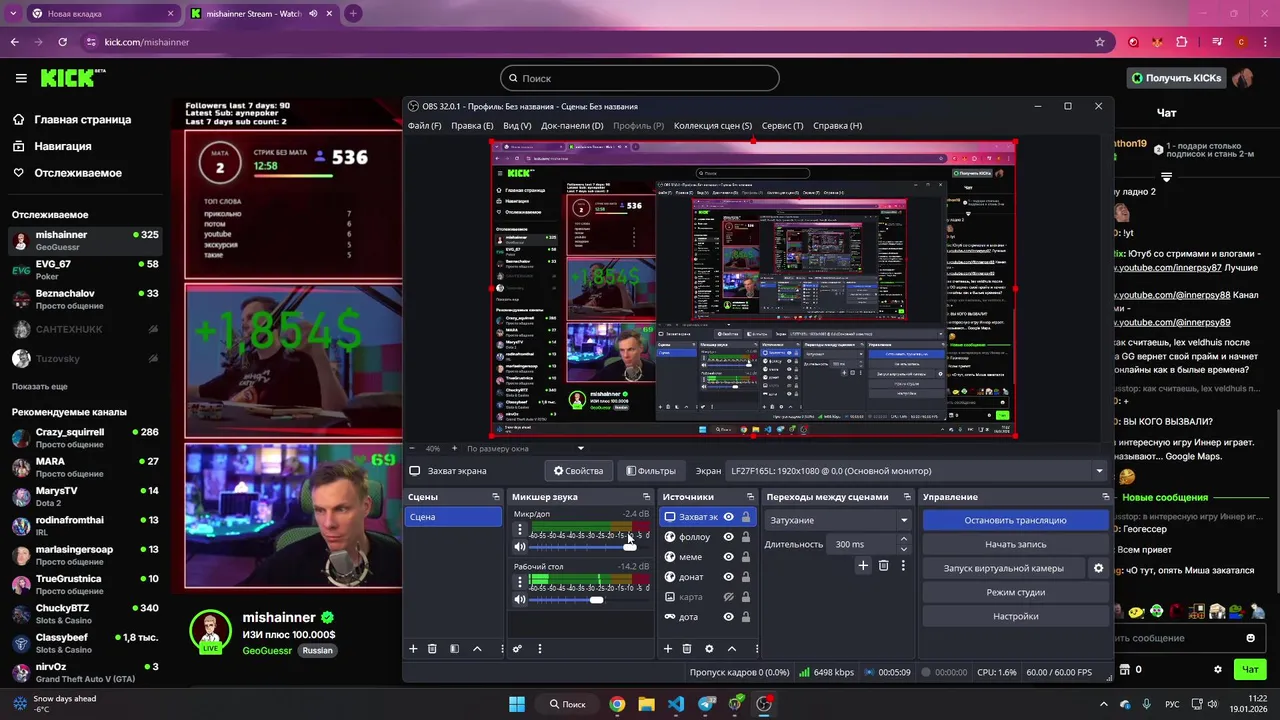The image size is (1280, 720).
Task: Open Файл menu in OBS
Action: 424,126
